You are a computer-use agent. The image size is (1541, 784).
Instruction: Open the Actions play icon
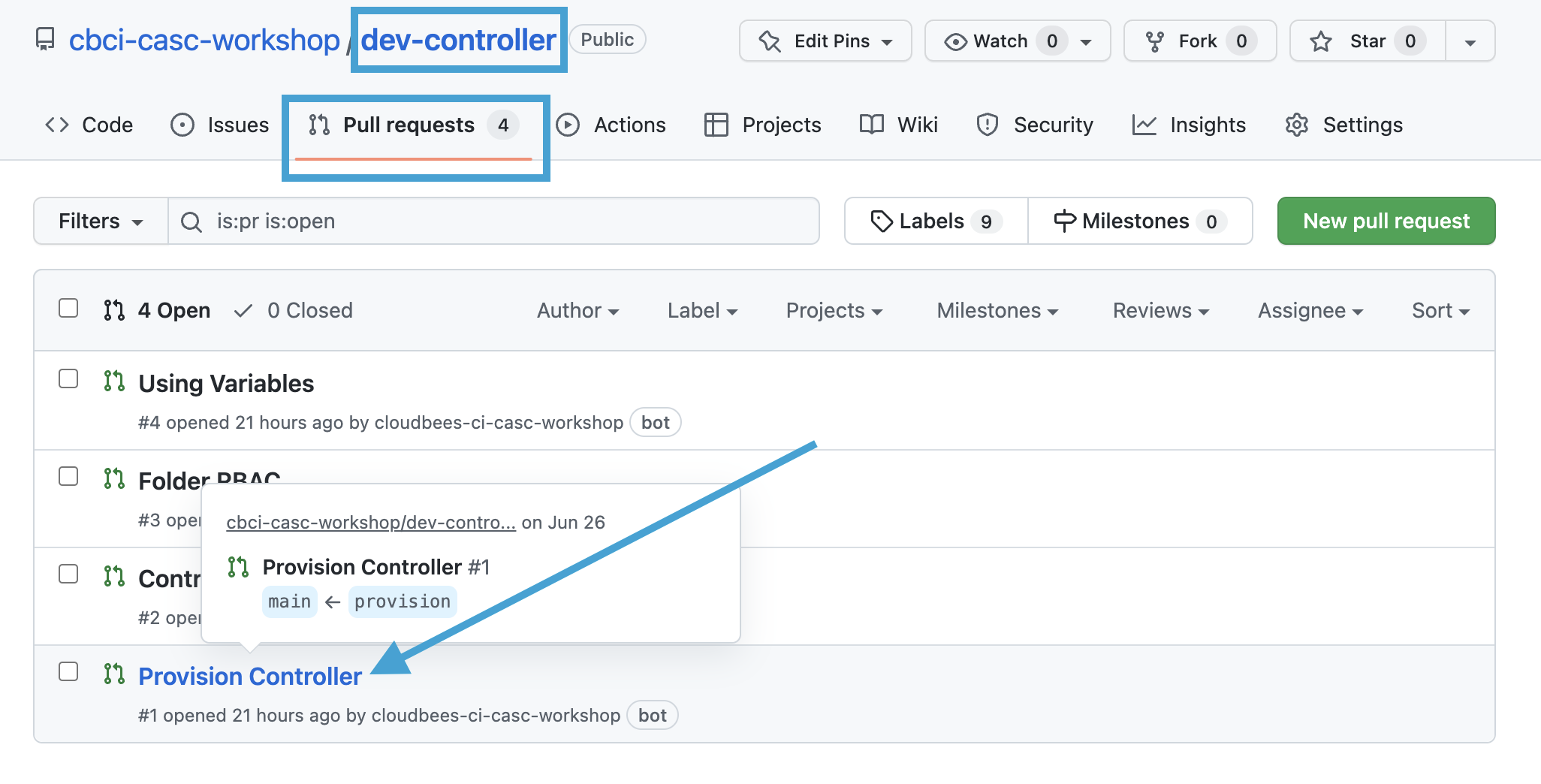(x=568, y=125)
